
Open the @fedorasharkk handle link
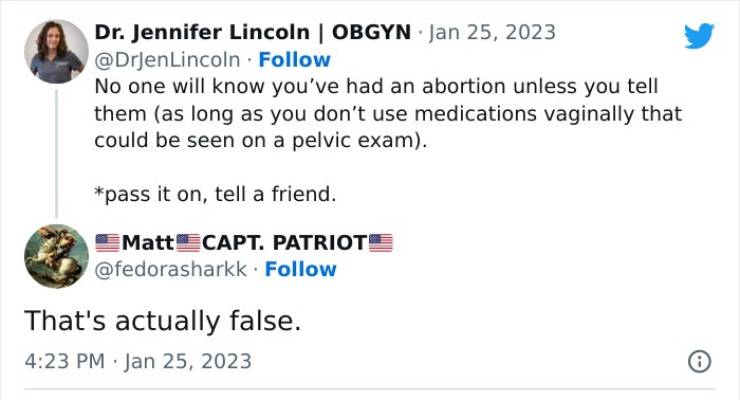(x=170, y=269)
